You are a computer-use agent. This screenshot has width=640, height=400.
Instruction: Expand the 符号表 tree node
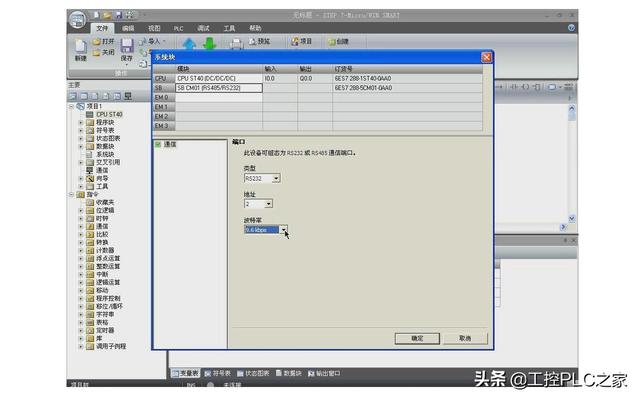[x=81, y=130]
